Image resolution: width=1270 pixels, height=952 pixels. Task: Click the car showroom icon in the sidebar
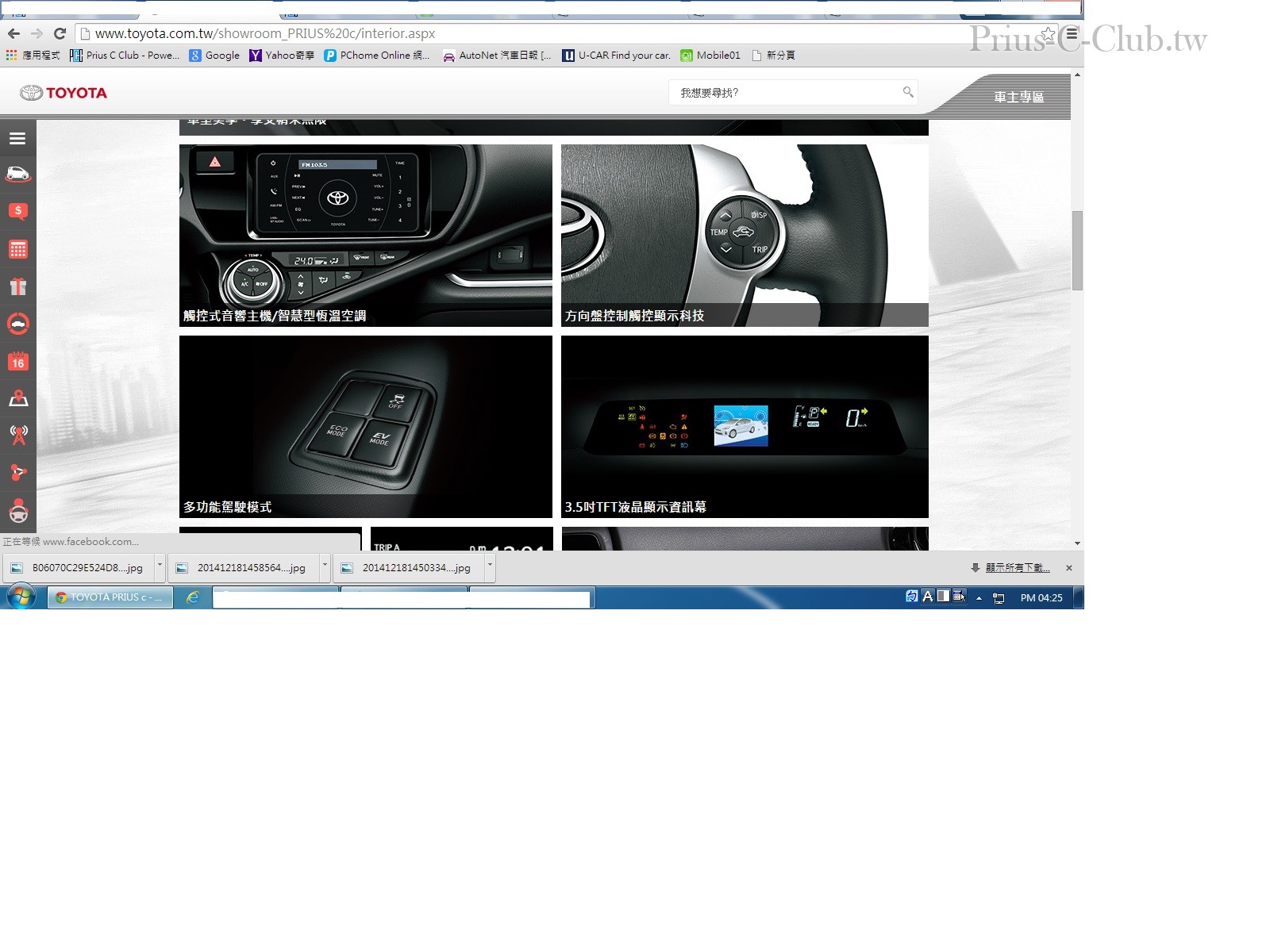tap(17, 175)
